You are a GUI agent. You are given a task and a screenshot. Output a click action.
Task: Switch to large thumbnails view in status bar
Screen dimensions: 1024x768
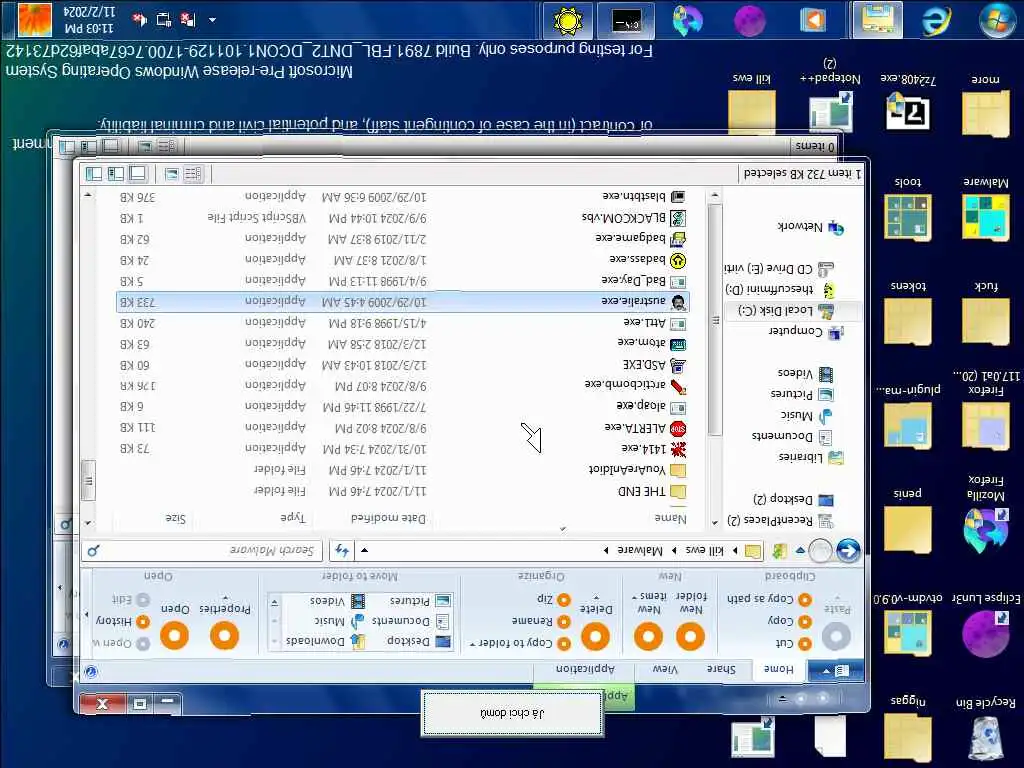(x=172, y=174)
